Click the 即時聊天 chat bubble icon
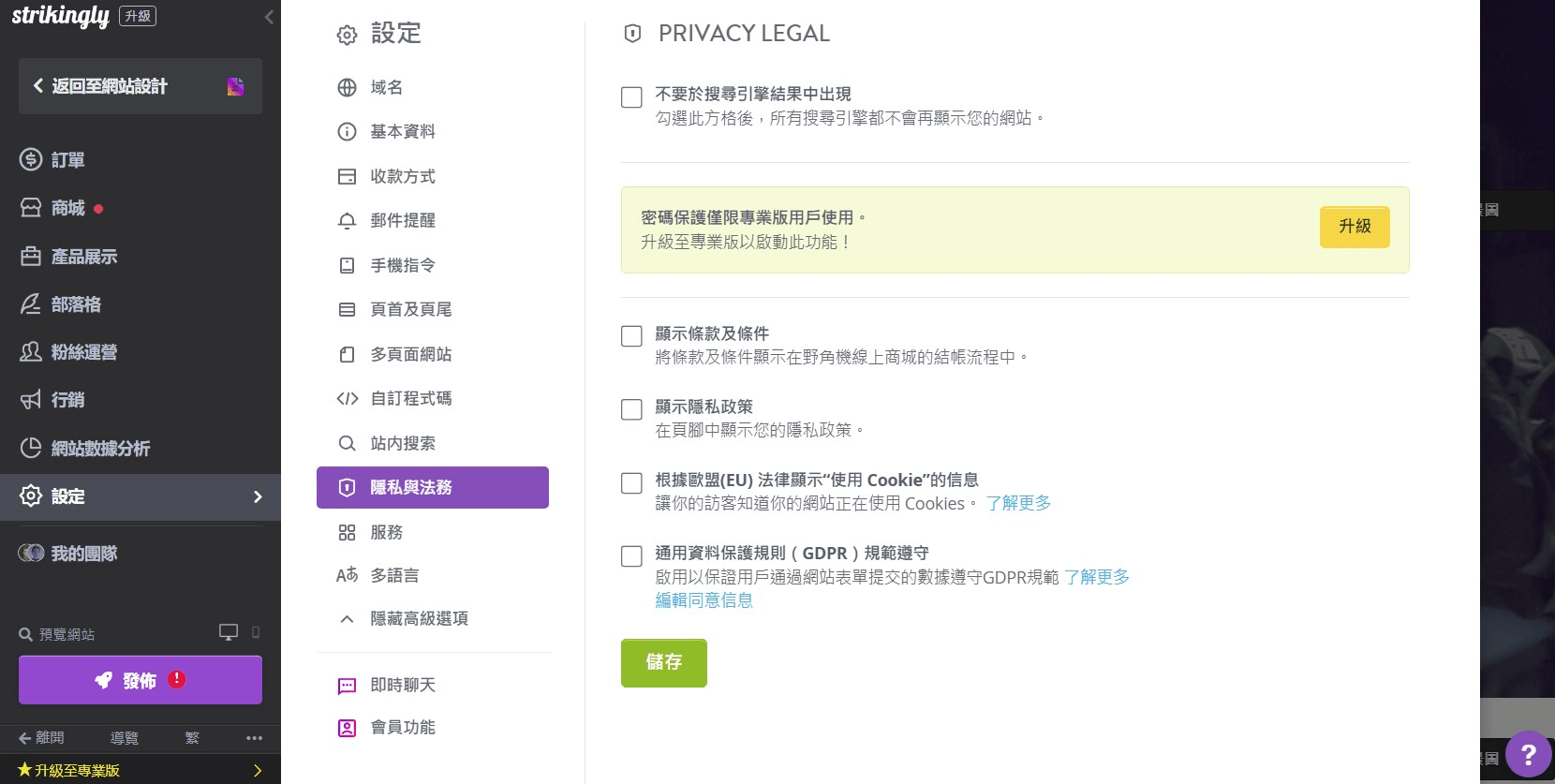 coord(347,686)
